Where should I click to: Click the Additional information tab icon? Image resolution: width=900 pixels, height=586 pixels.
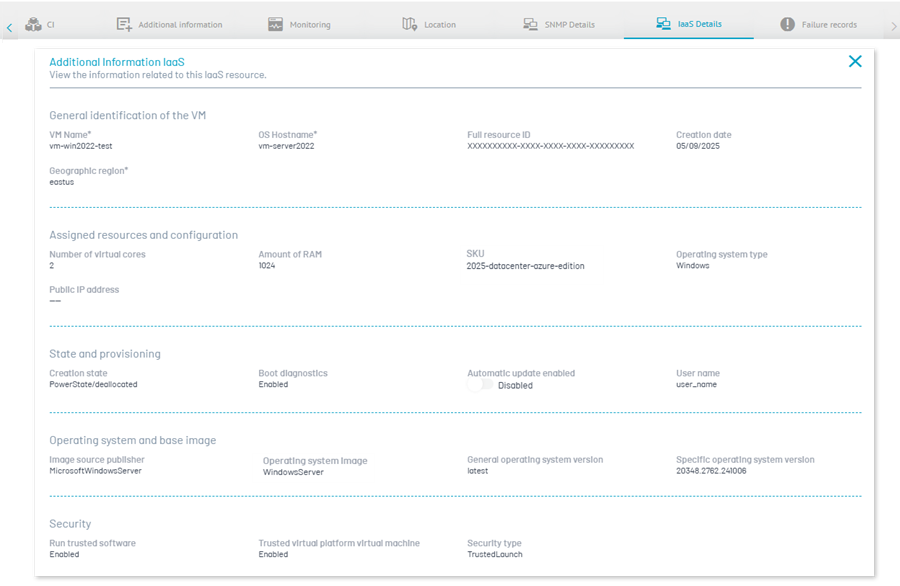(x=124, y=24)
